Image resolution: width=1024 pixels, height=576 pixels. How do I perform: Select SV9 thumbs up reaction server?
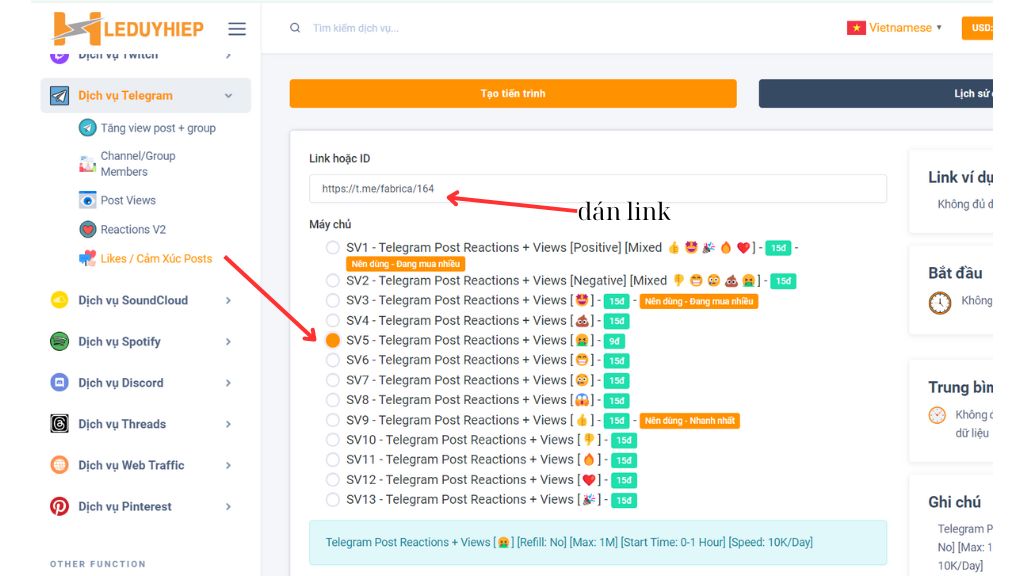pyautogui.click(x=333, y=420)
